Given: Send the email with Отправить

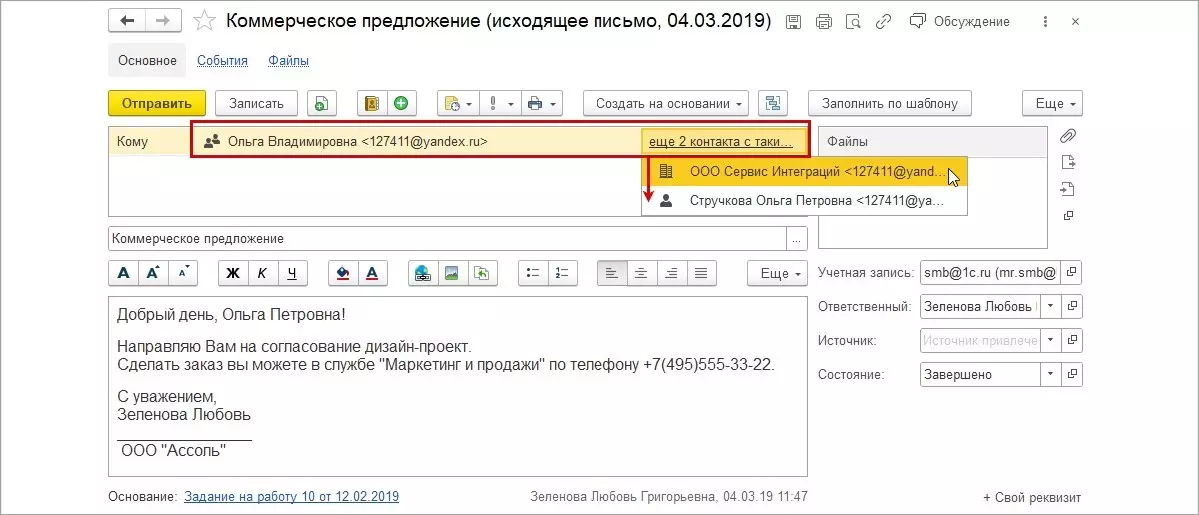Looking at the screenshot, I should pyautogui.click(x=157, y=103).
